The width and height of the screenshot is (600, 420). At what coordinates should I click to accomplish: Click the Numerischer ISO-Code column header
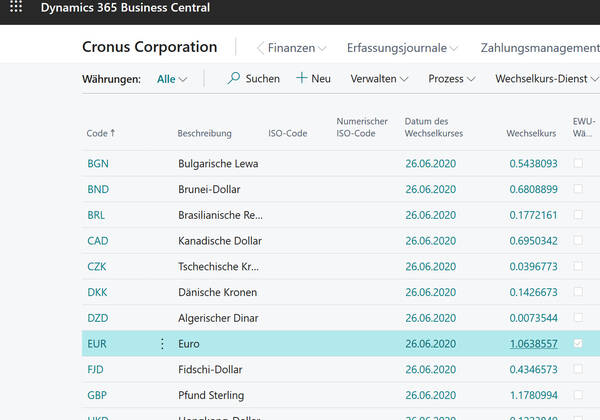point(362,127)
